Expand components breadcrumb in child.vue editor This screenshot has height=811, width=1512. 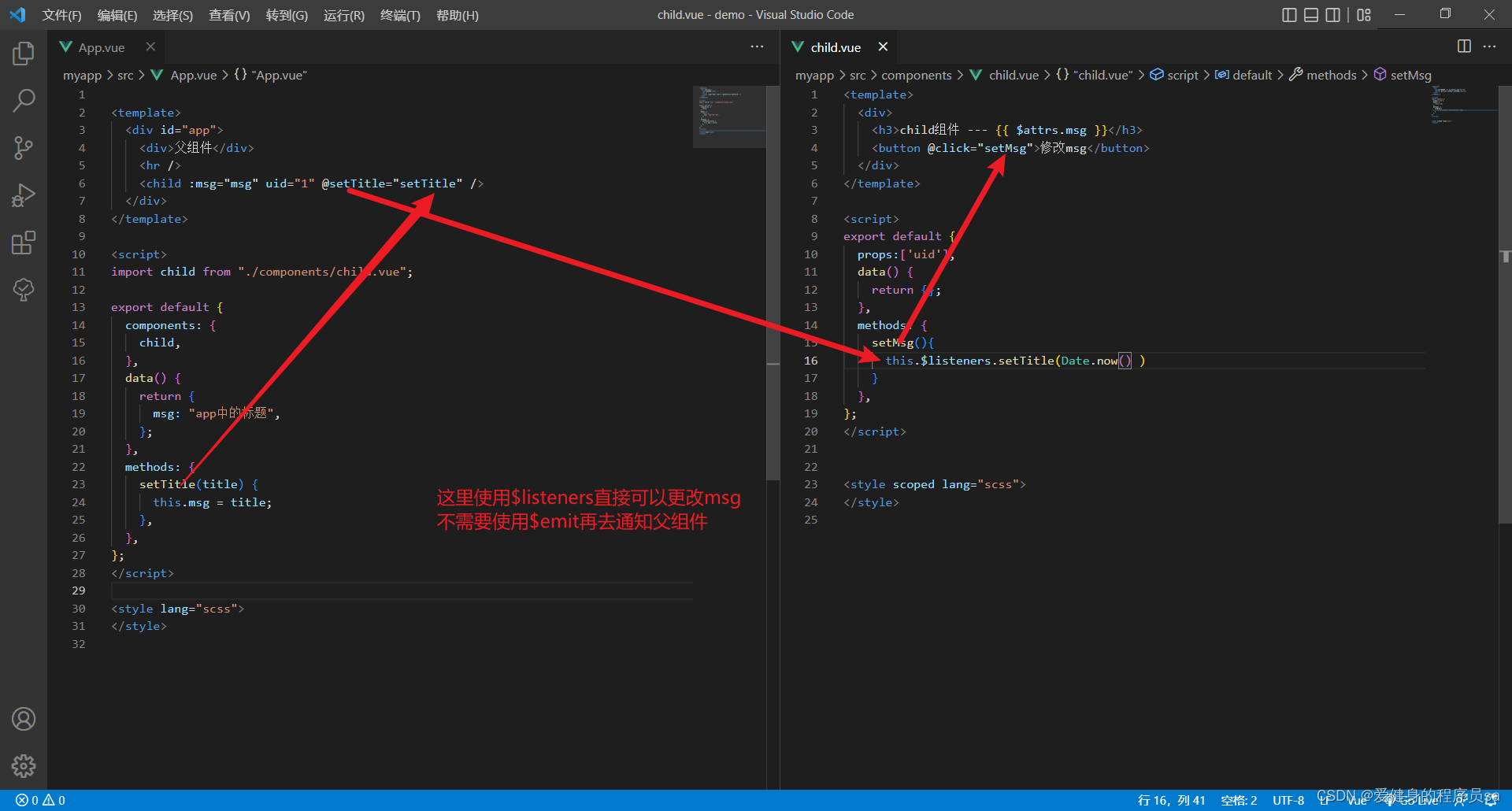coord(917,75)
